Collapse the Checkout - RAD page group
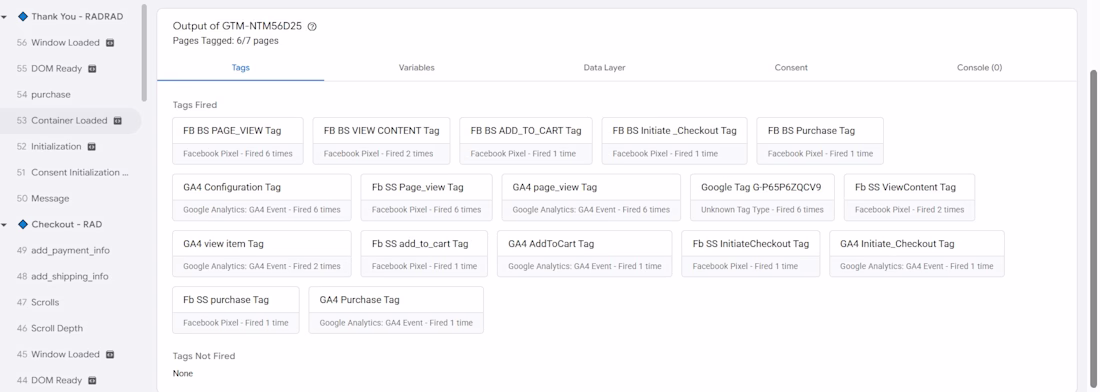 [x=5, y=225]
